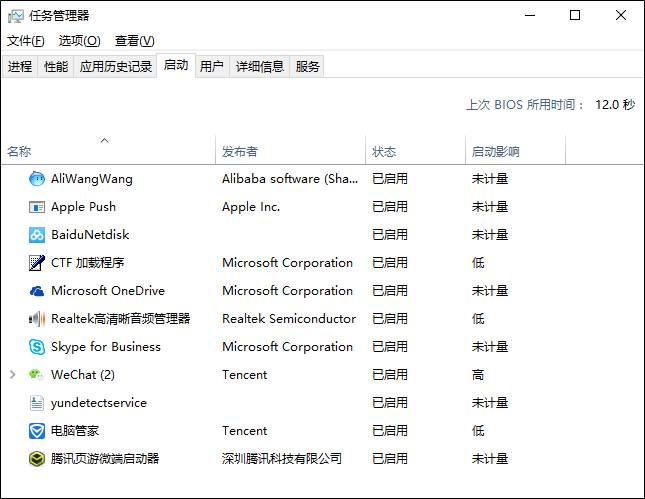Select the Microsoft OneDrive name text
Screen dimensions: 645x499
[108, 290]
